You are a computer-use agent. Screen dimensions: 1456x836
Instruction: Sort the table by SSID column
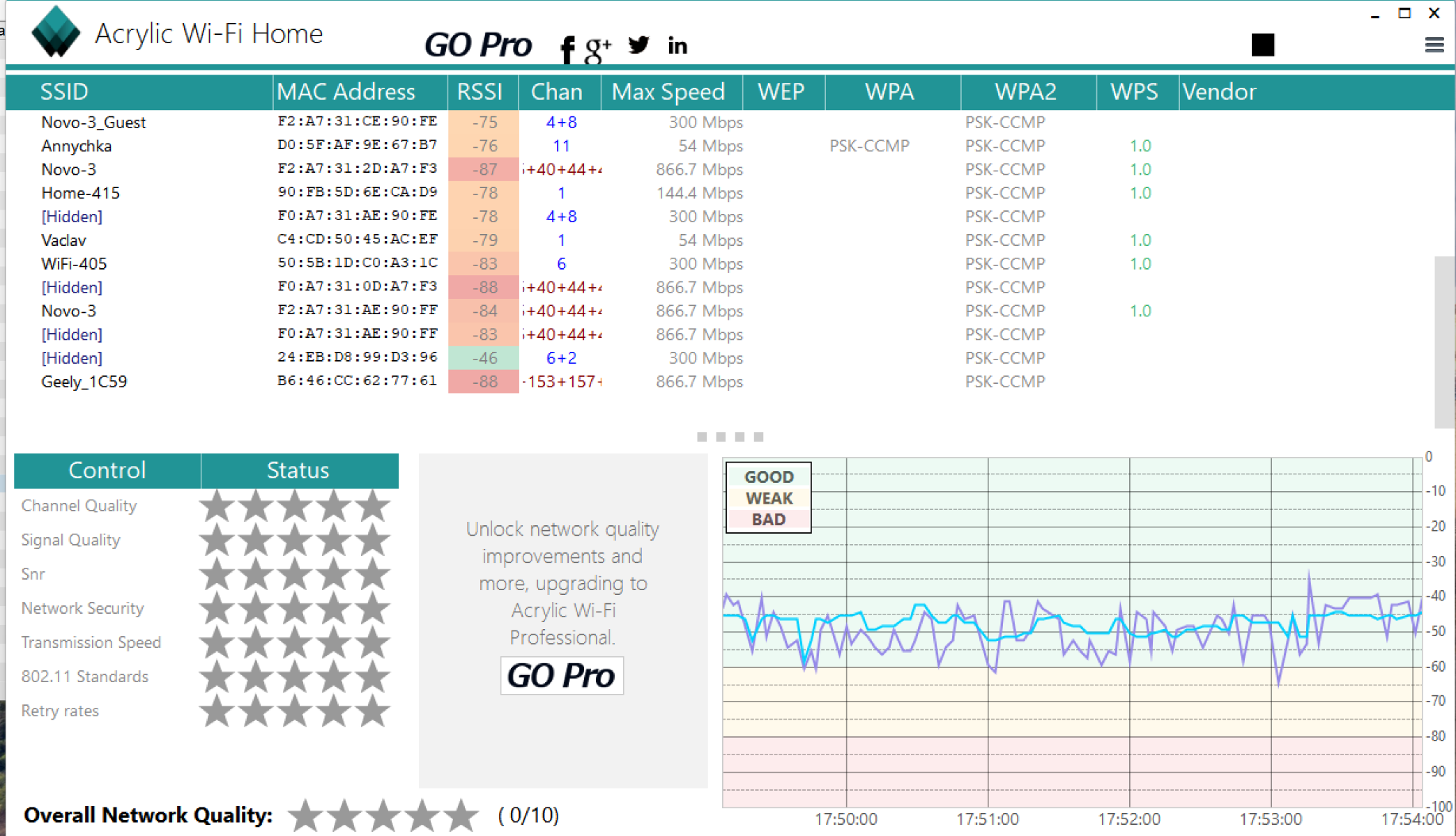(139, 92)
